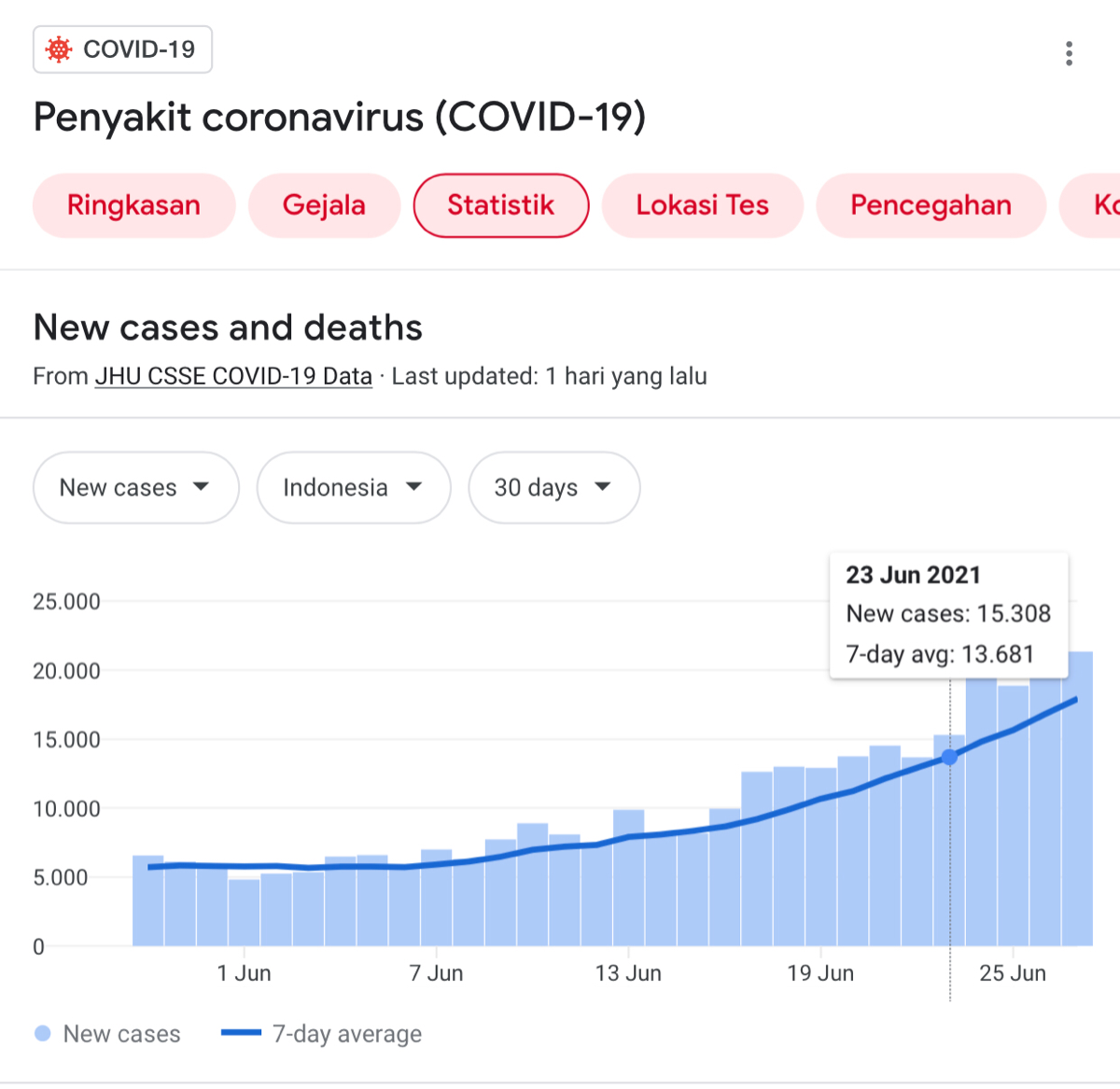Click the 13 Jun axis label
Screen dimensions: 1120x1089
tap(628, 973)
